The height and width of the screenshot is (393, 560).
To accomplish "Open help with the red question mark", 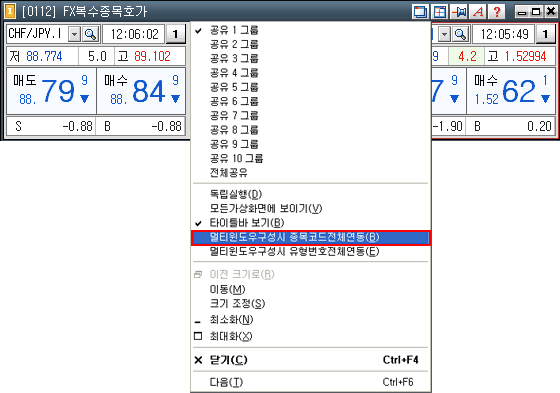I will pos(497,11).
